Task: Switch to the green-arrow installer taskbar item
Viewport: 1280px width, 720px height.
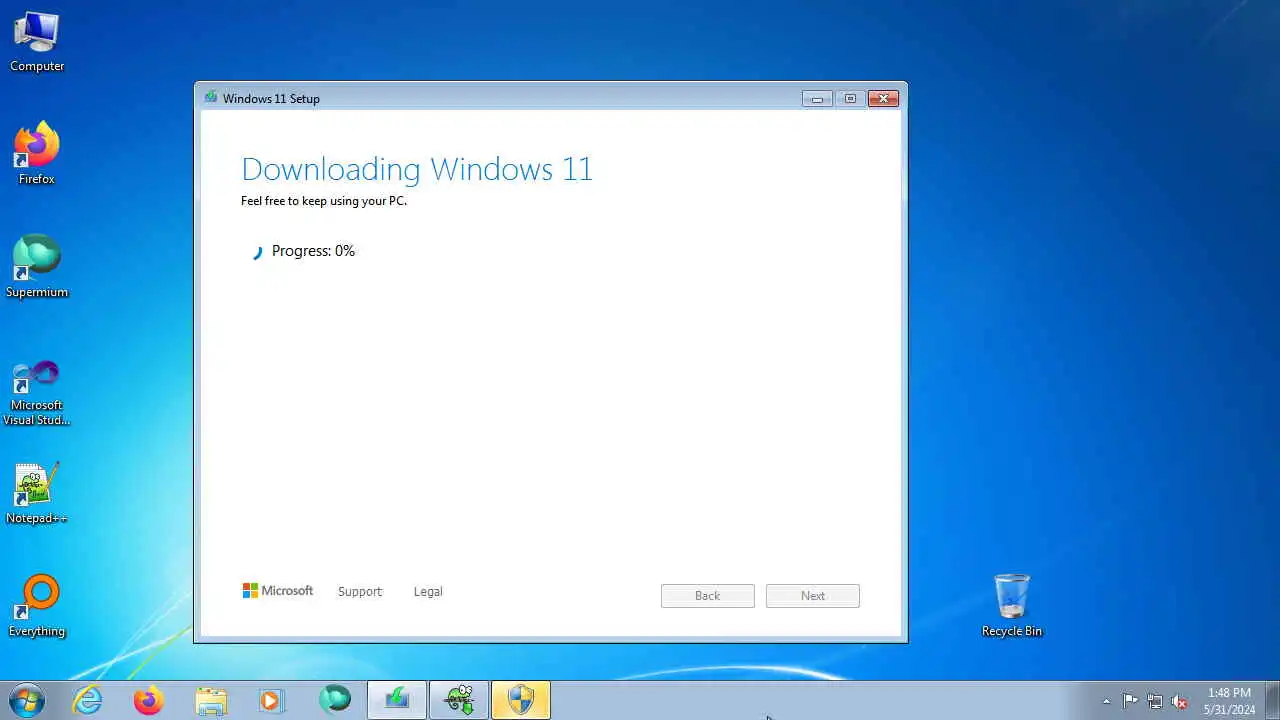Action: point(397,700)
